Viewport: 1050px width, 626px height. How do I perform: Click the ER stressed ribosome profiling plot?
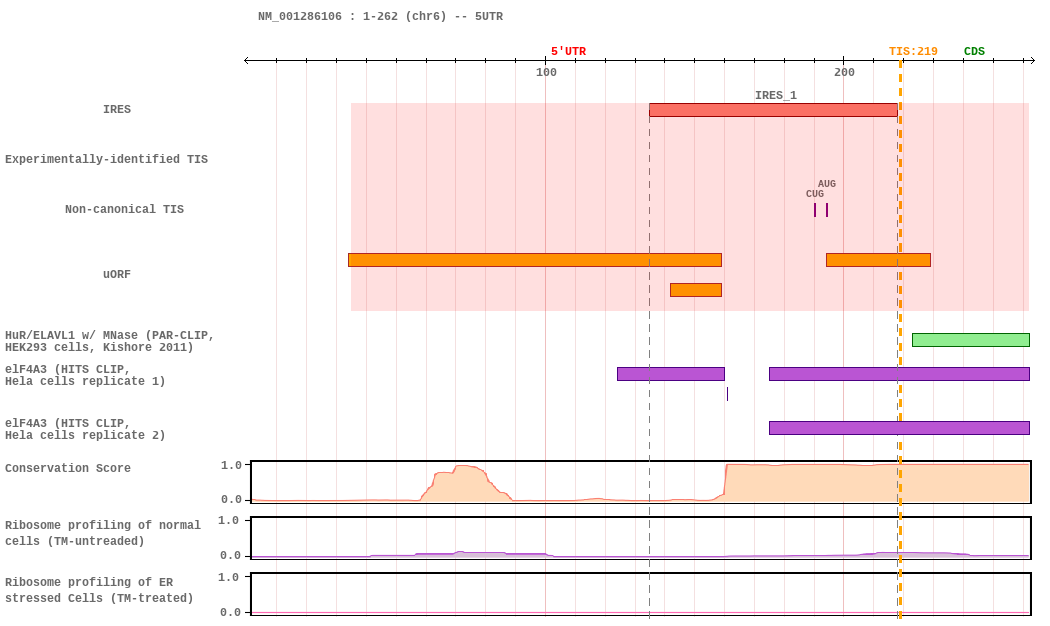[640, 594]
